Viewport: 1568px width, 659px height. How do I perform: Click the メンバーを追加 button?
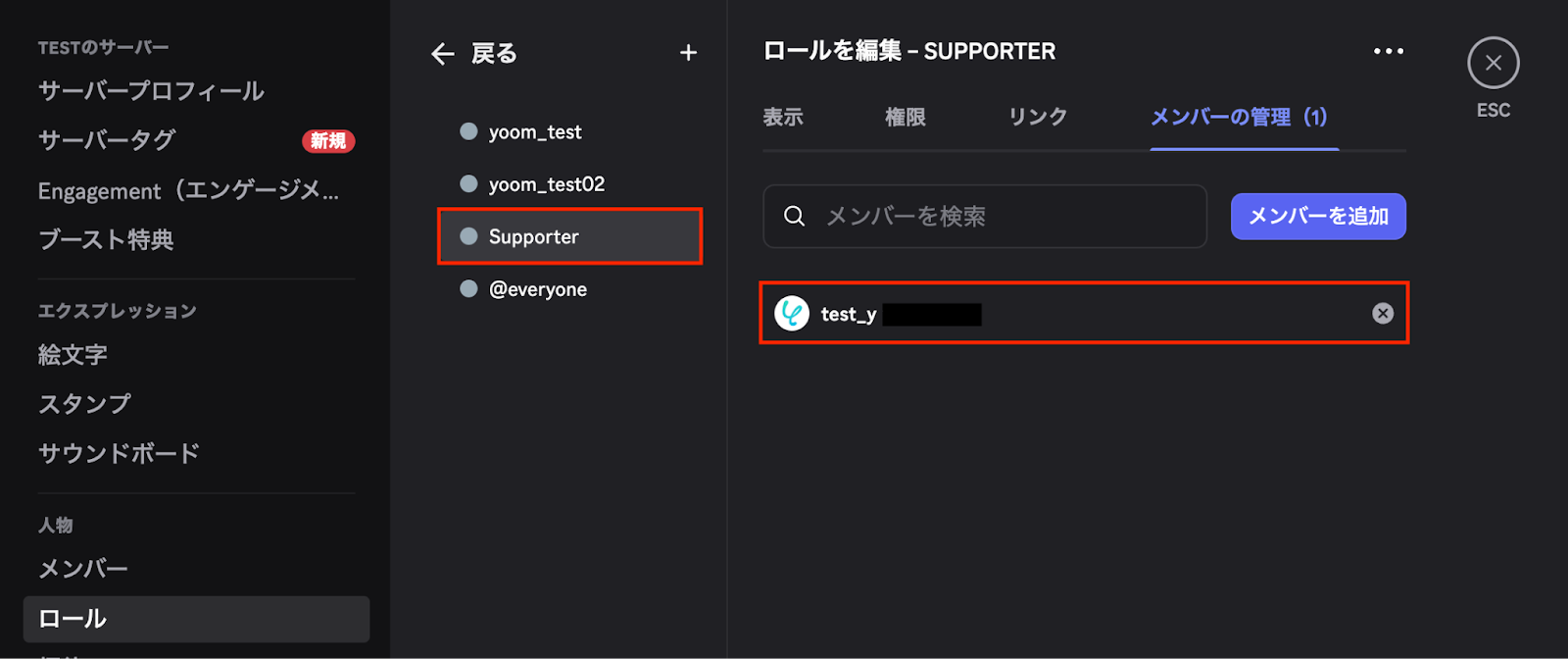1318,216
